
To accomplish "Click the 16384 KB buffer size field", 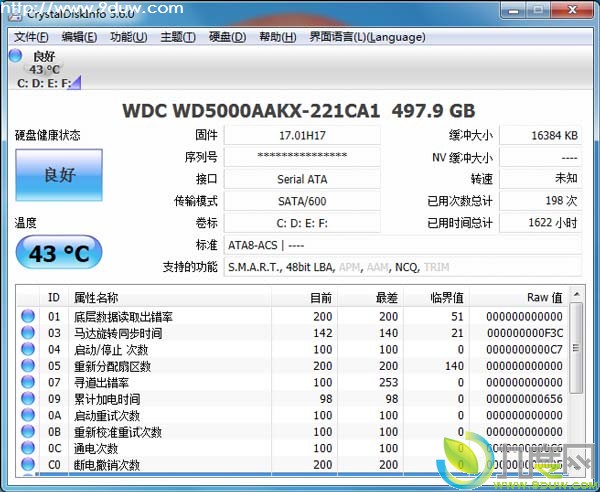I will point(541,135).
